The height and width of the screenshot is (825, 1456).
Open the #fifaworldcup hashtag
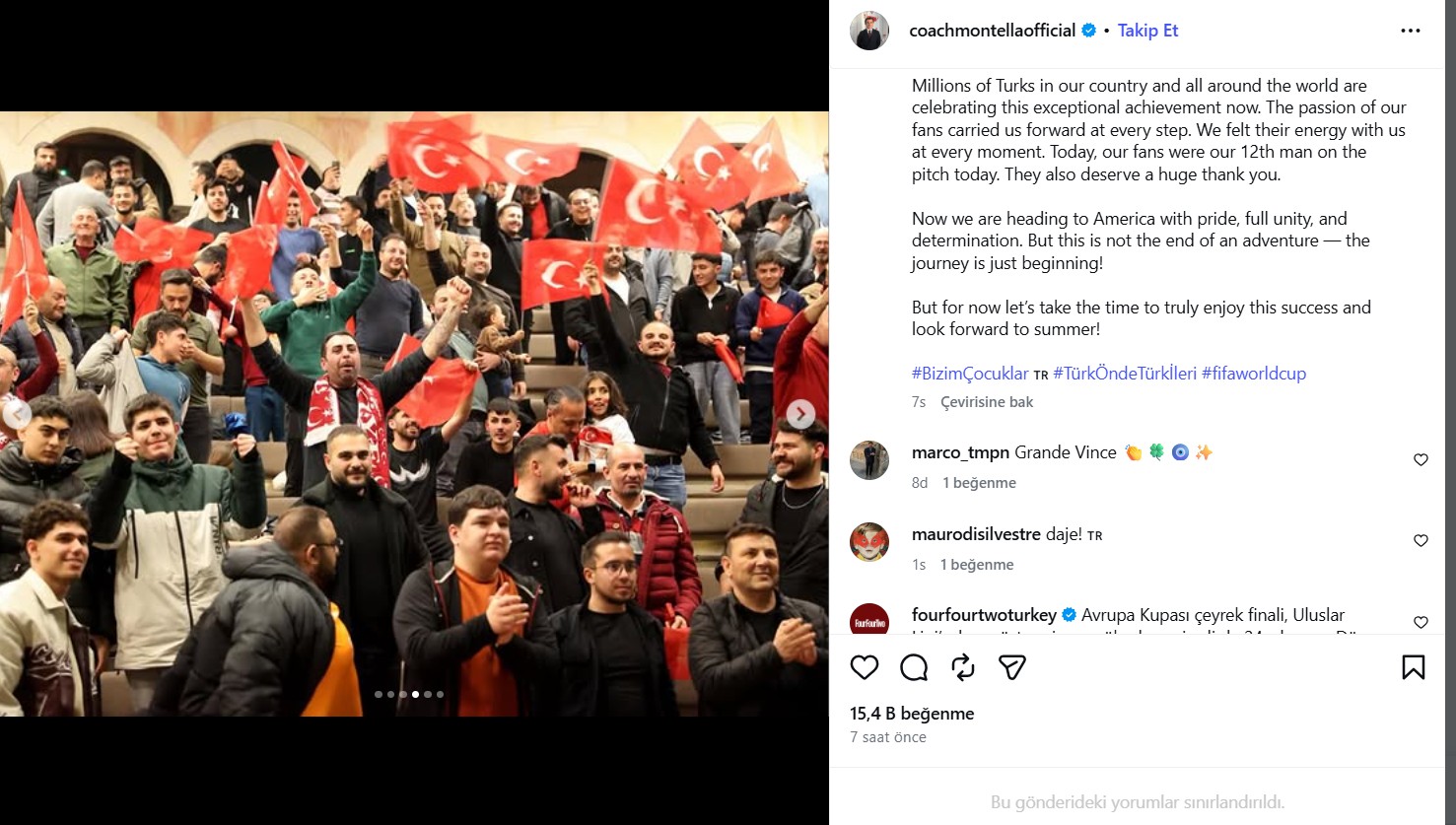pos(1254,374)
